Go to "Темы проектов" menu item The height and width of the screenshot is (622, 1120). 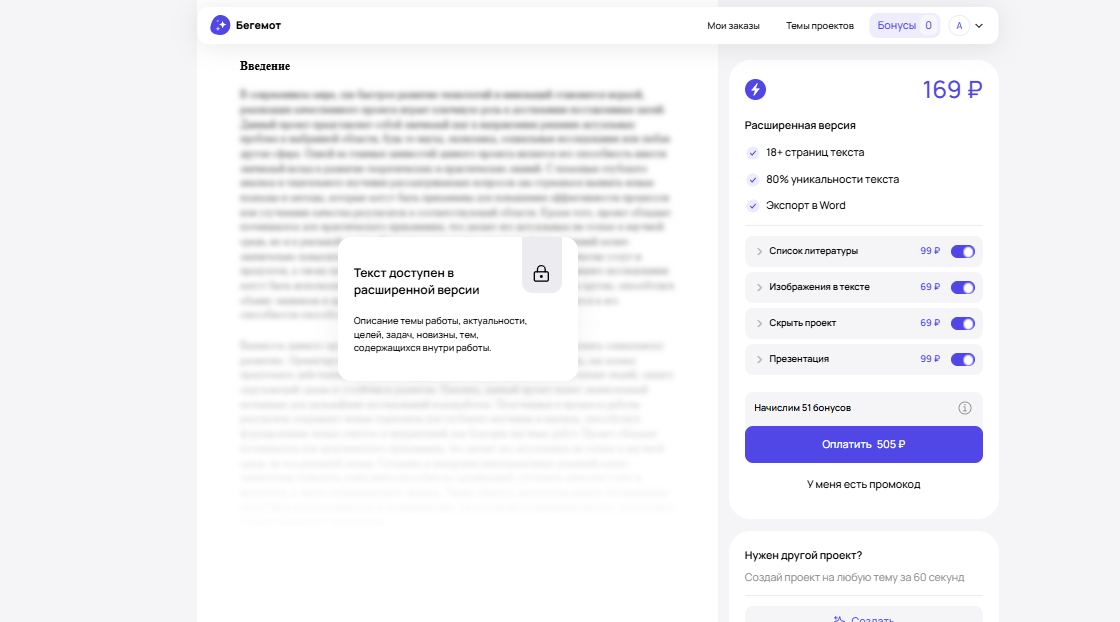pyautogui.click(x=819, y=26)
